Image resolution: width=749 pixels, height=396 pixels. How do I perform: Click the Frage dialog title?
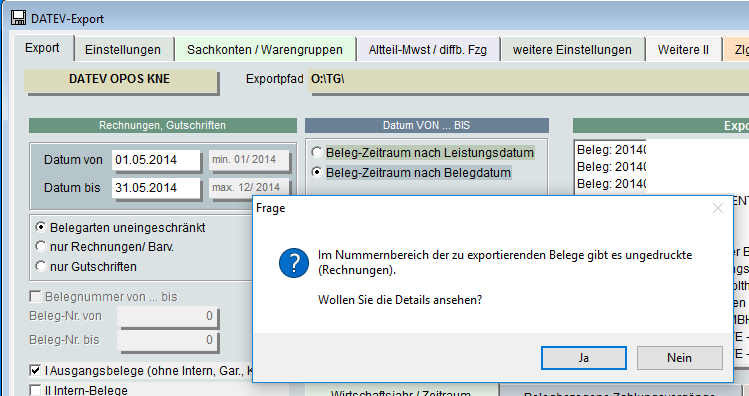point(270,208)
